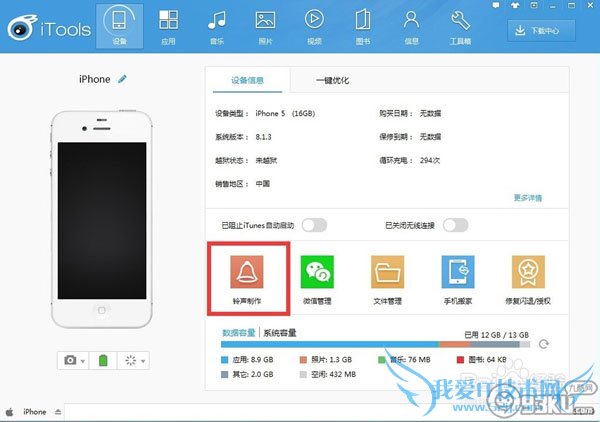Screen dimensions: 600x422
Task: Click the blue 应用 8.9 GB swatch
Action: tap(225, 360)
